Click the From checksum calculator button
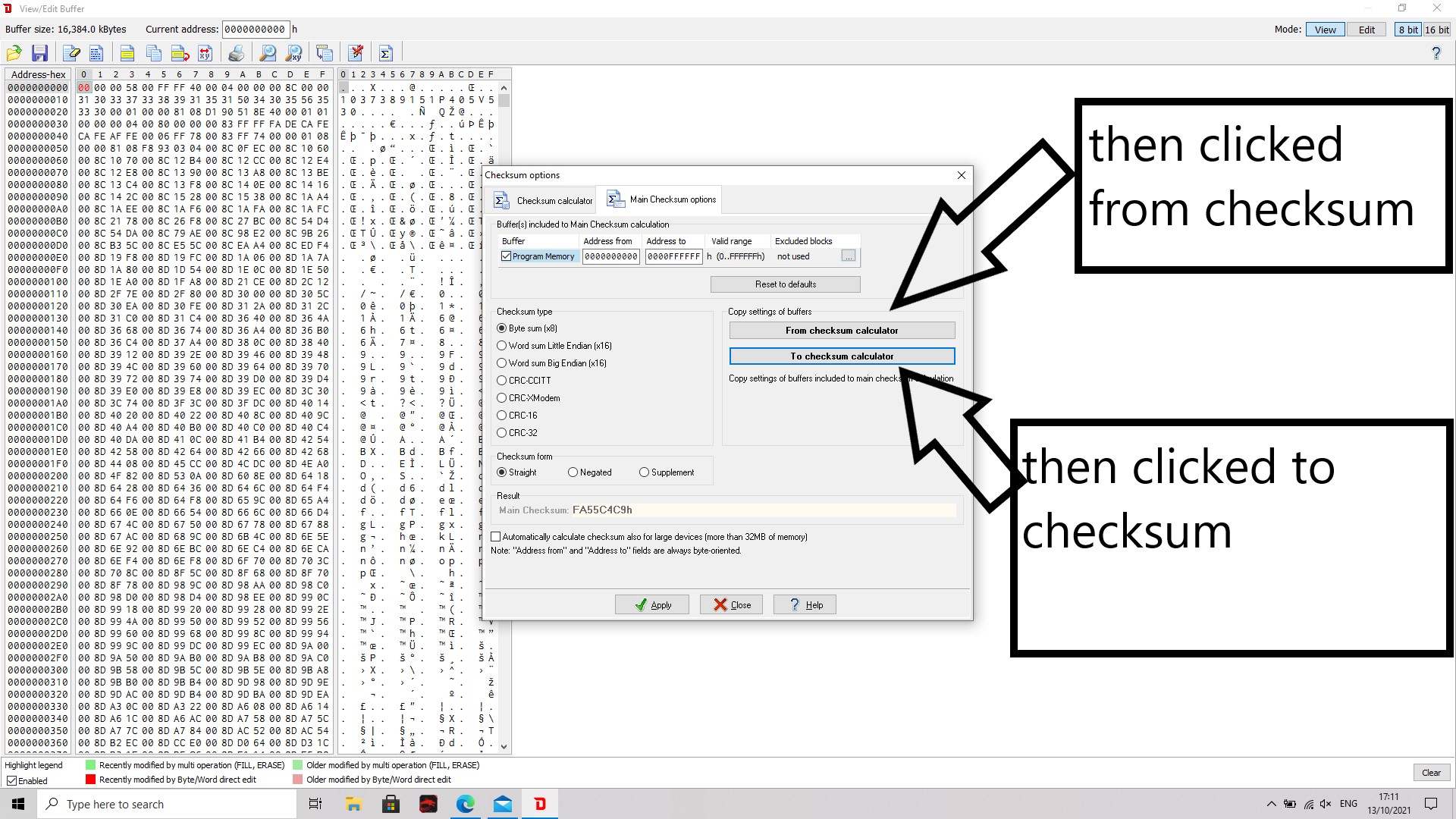The image size is (1456, 819). [842, 331]
